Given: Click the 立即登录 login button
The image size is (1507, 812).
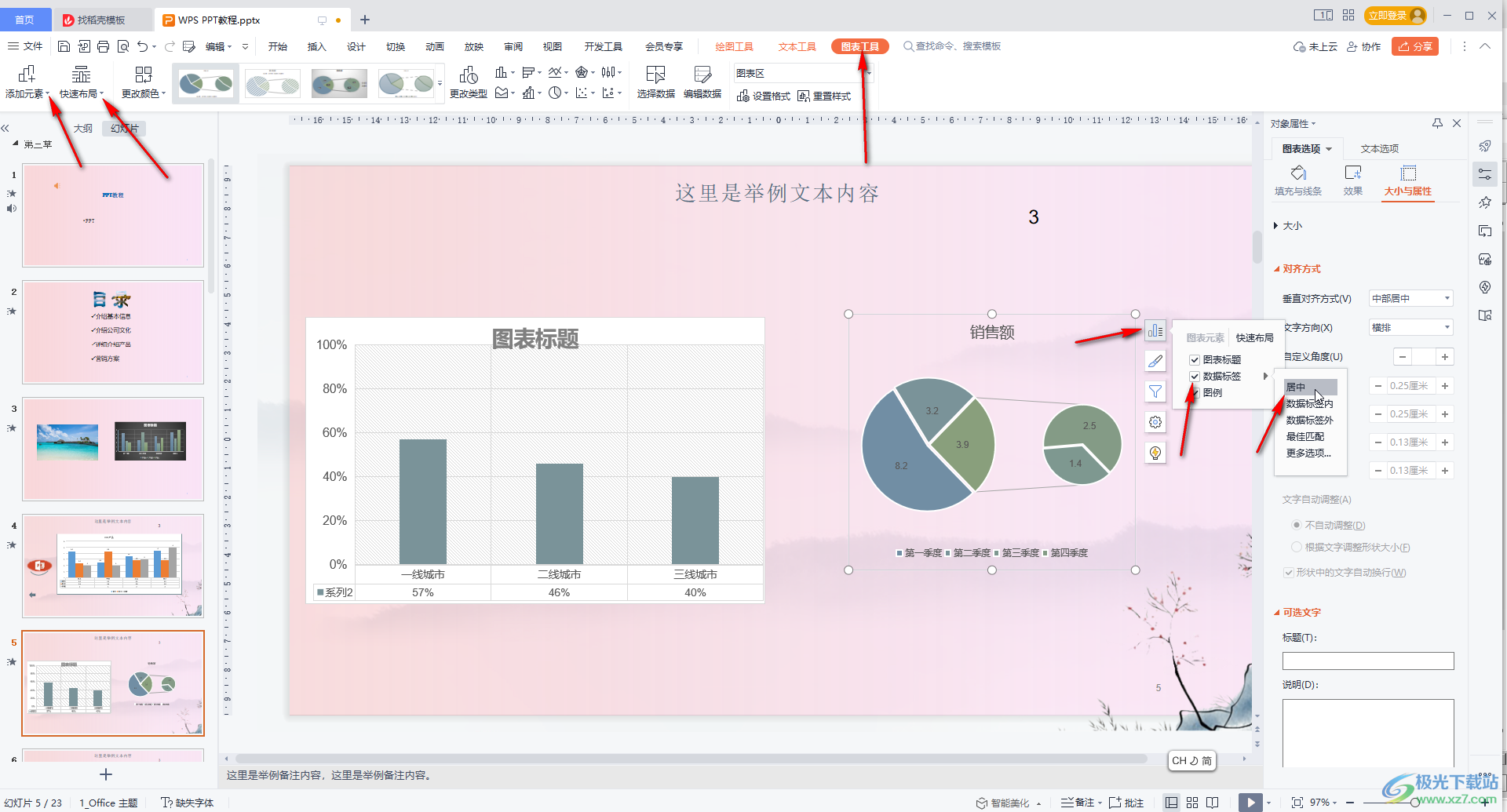Looking at the screenshot, I should click(1397, 15).
